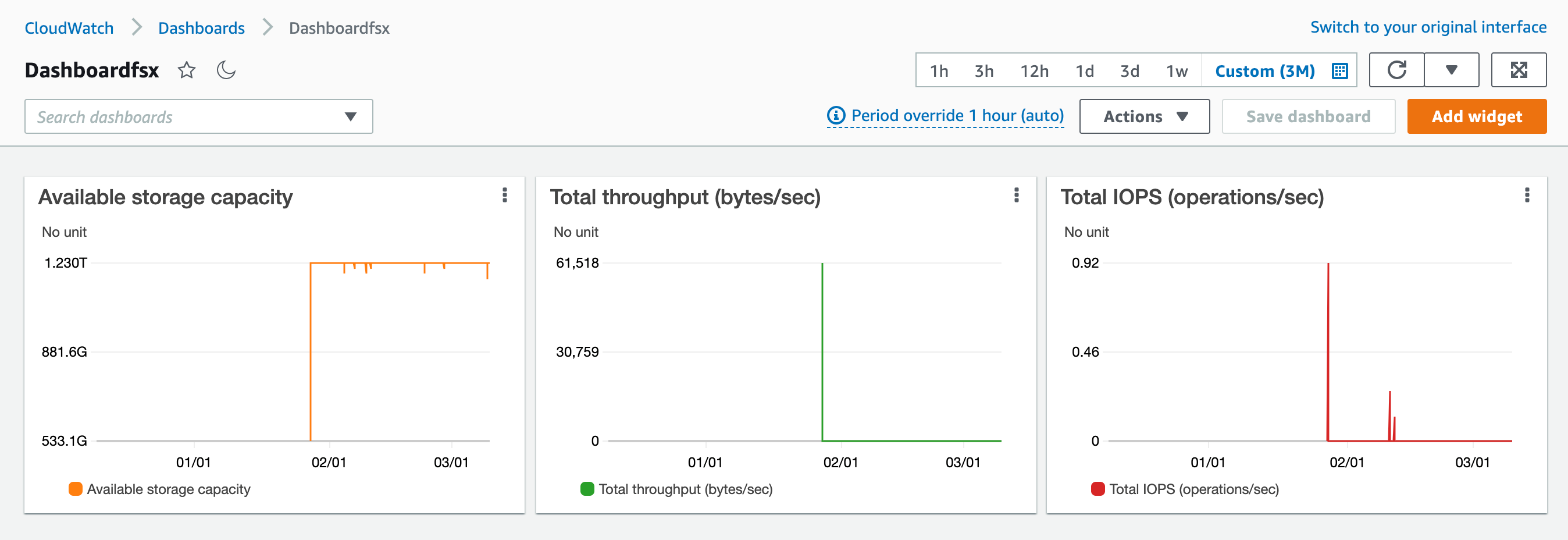This screenshot has width=1568, height=540.
Task: Open options menu on Available storage capacity widget
Action: [x=505, y=196]
